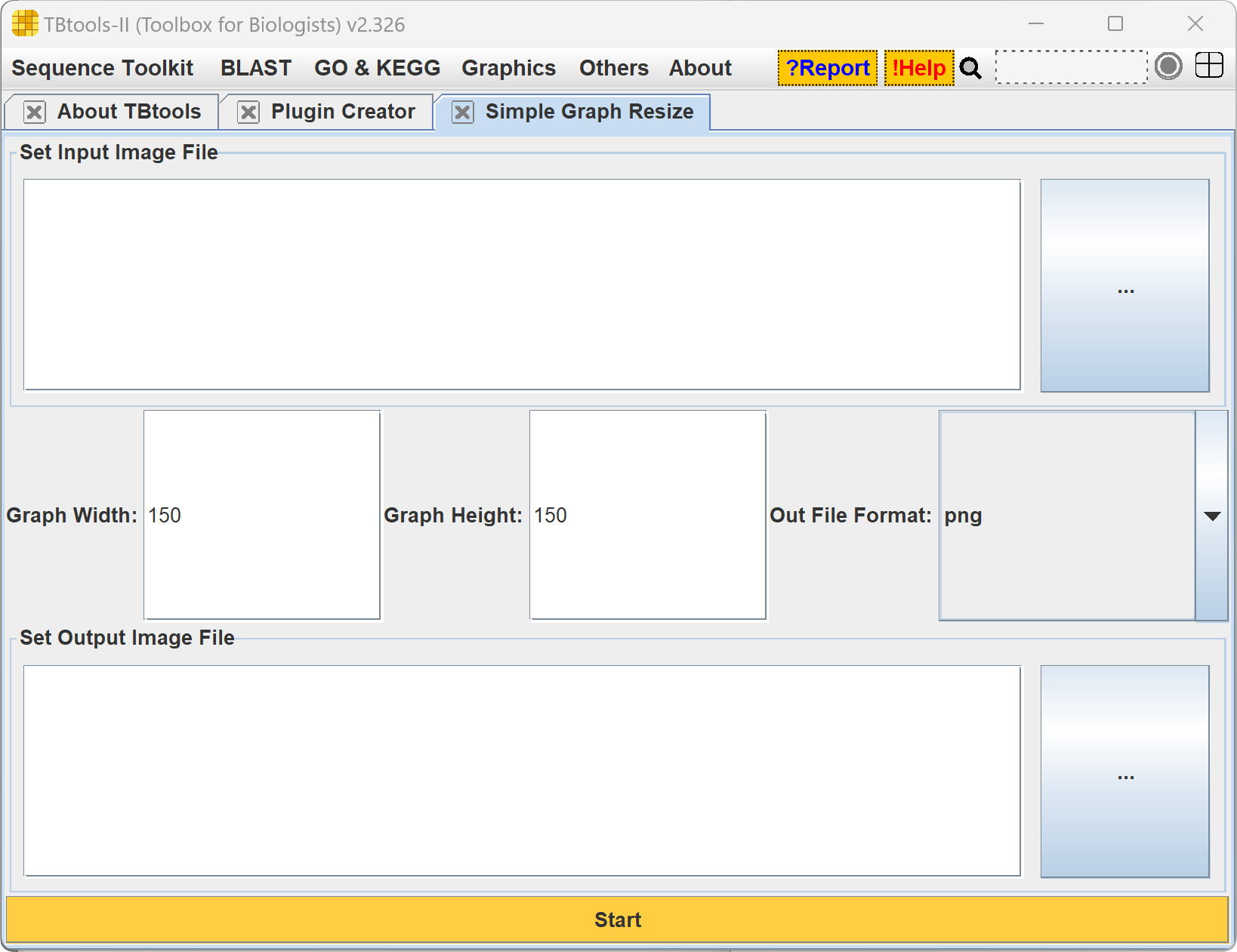Open the GO & KEGG menu
This screenshot has height=952, width=1237.
[377, 68]
